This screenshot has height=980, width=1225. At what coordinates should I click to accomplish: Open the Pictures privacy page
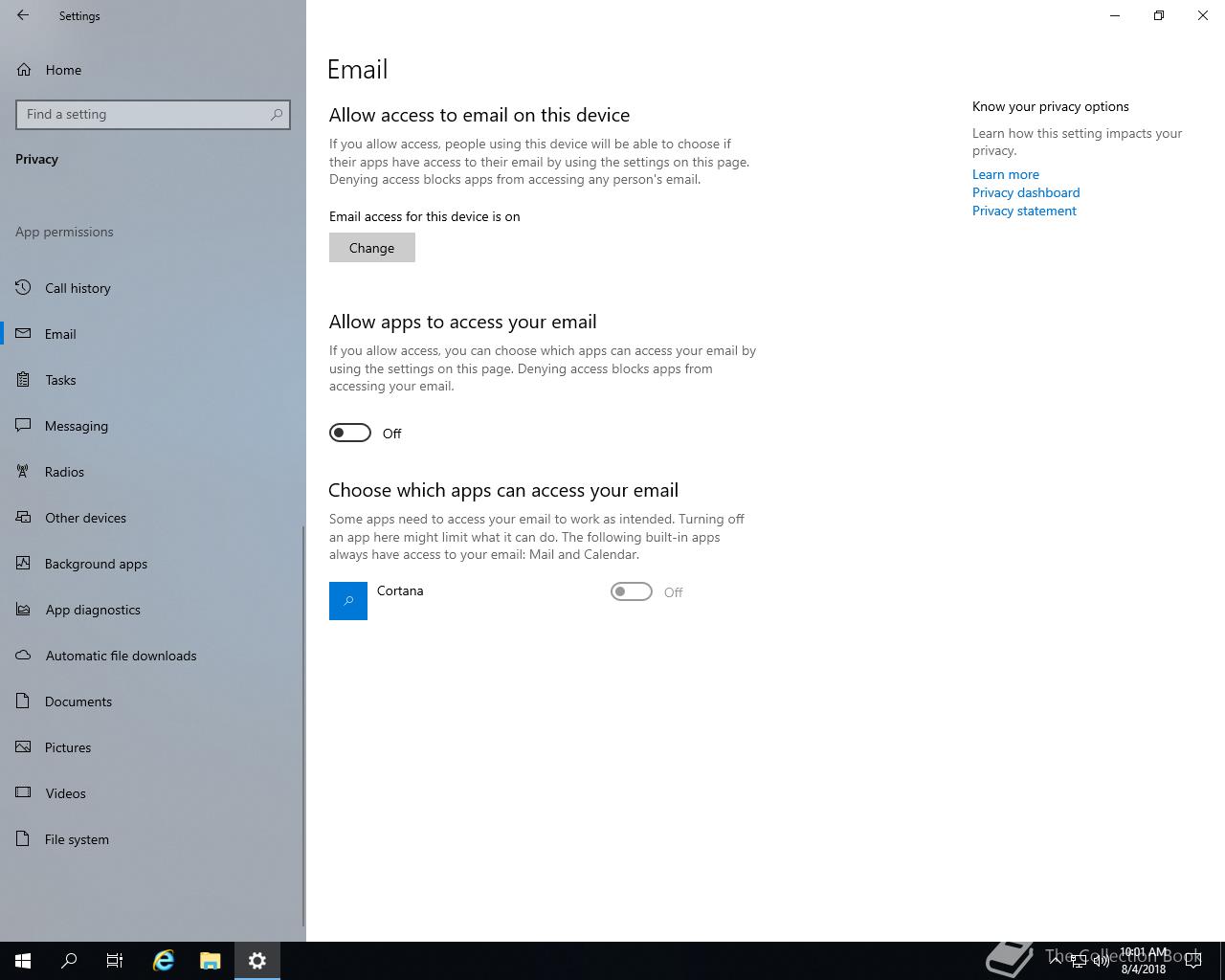pos(153,747)
